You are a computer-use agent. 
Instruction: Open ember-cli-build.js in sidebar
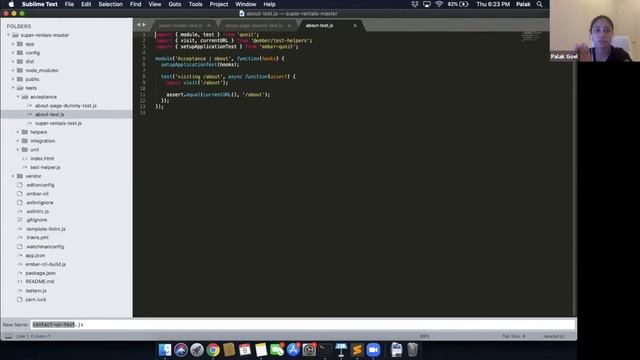(x=45, y=264)
